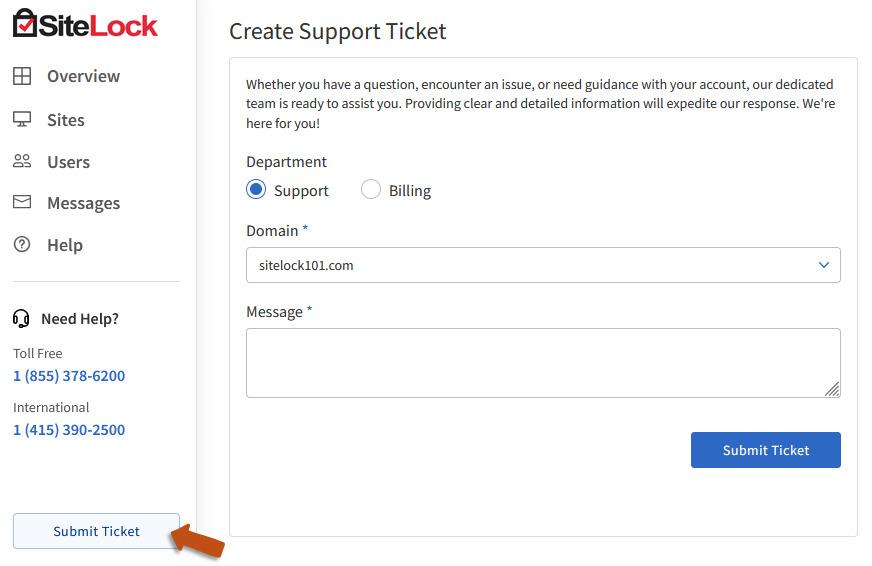872x566 pixels.
Task: Open the Overview menu item
Action: [83, 76]
